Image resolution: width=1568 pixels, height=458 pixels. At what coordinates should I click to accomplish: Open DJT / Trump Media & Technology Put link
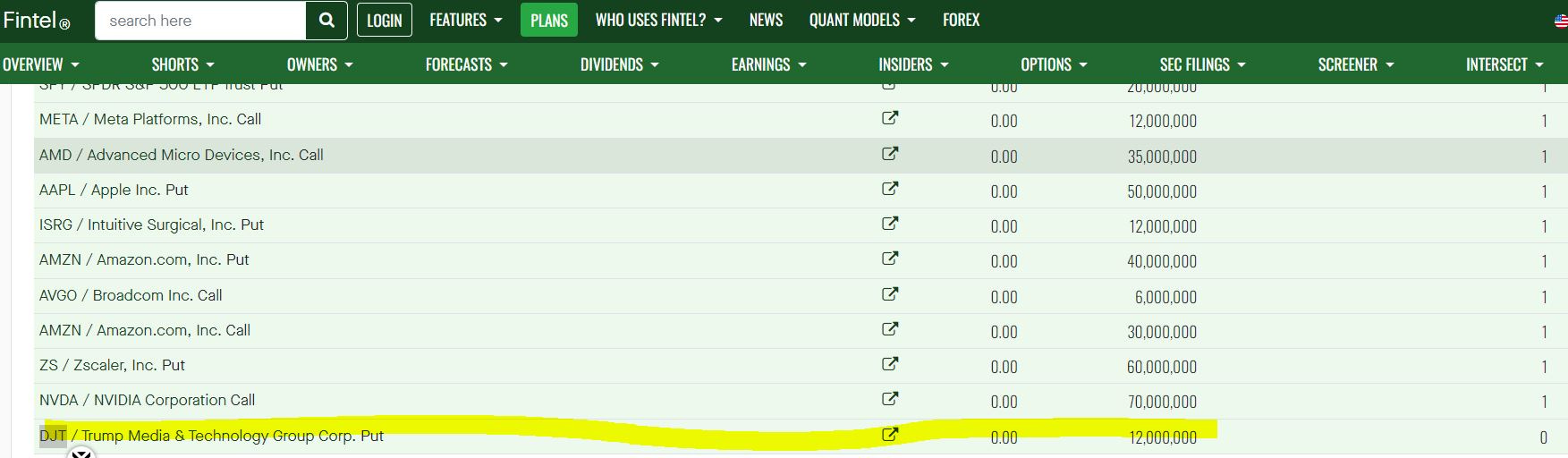tap(211, 436)
